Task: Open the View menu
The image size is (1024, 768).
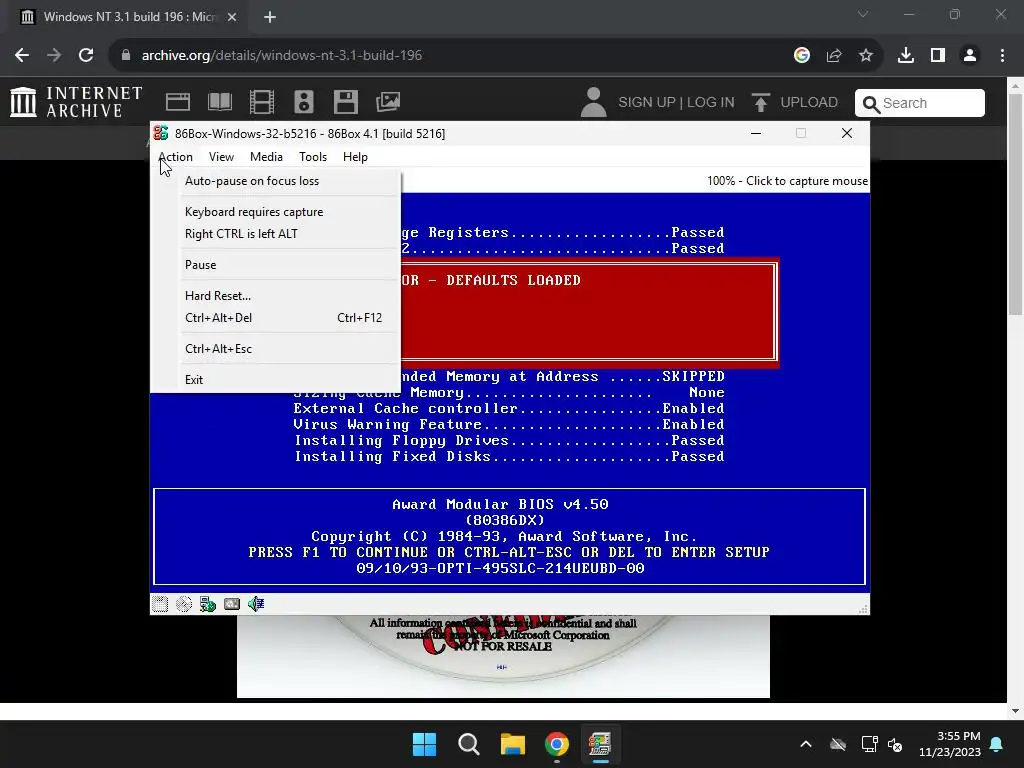Action: click(x=221, y=157)
